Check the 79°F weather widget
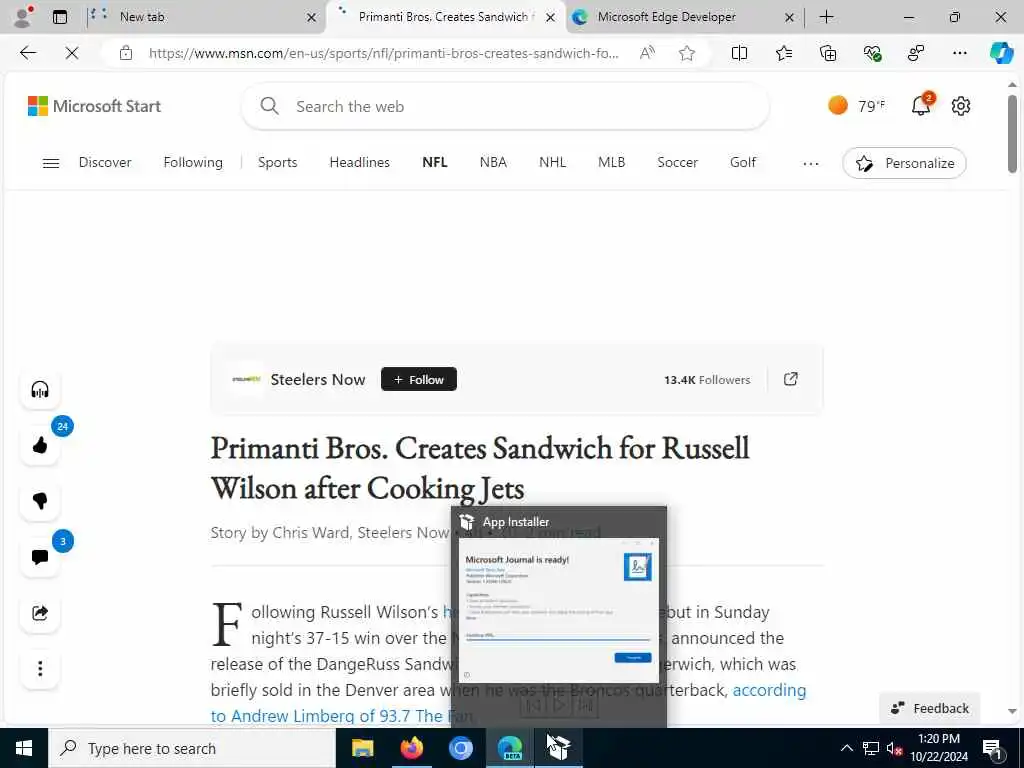This screenshot has height=768, width=1024. click(857, 106)
